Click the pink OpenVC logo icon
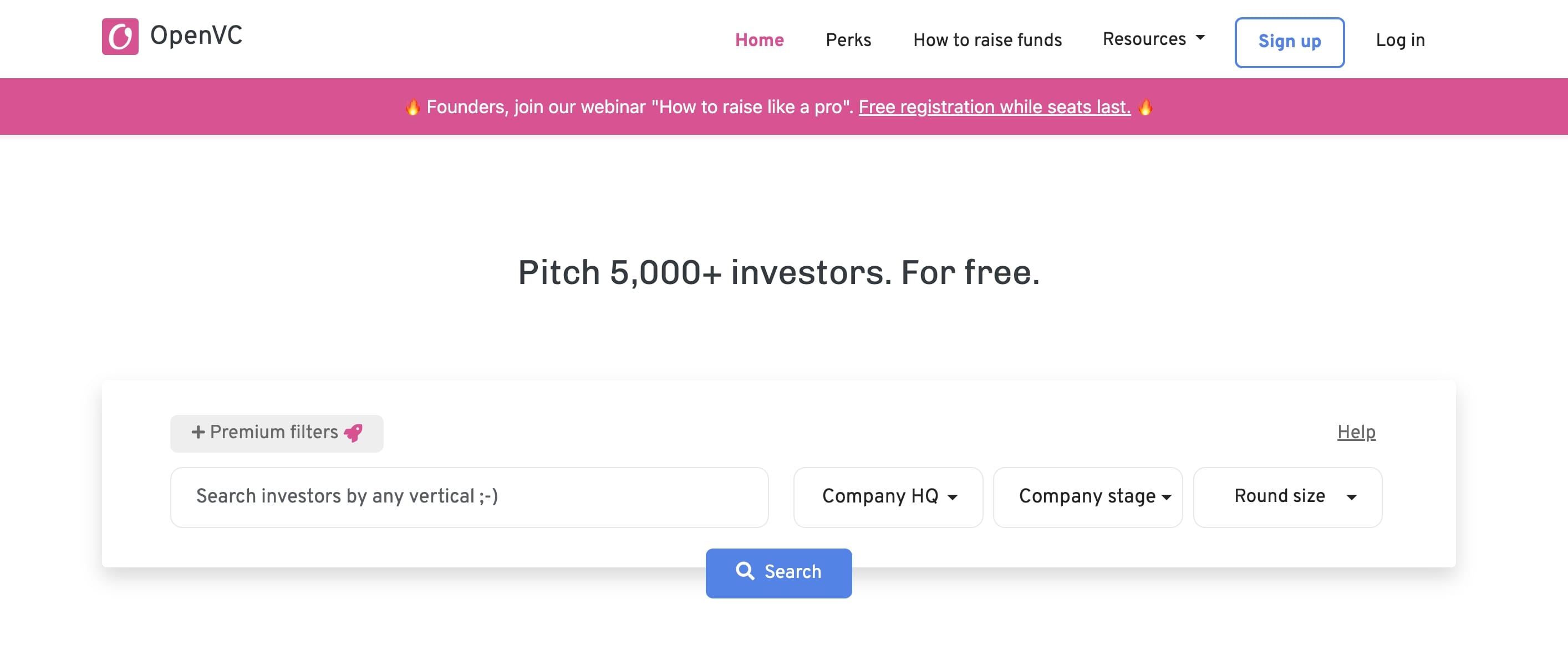Image resolution: width=1568 pixels, height=670 pixels. 120,37
